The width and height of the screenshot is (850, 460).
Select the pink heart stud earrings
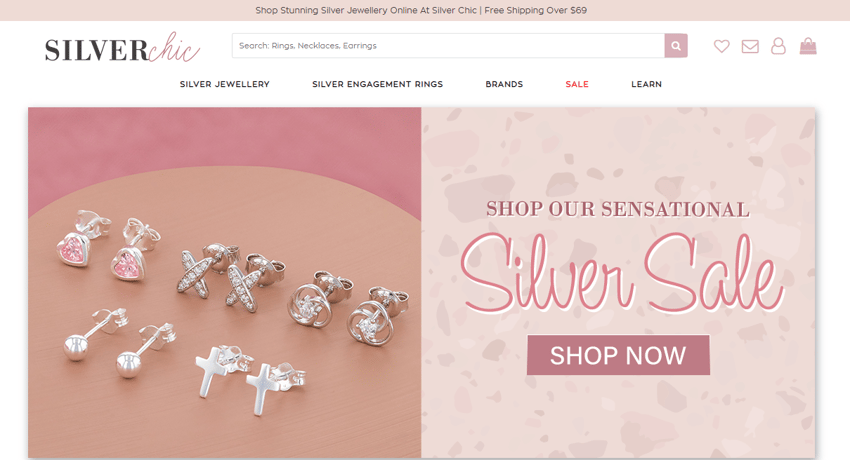tap(108, 245)
